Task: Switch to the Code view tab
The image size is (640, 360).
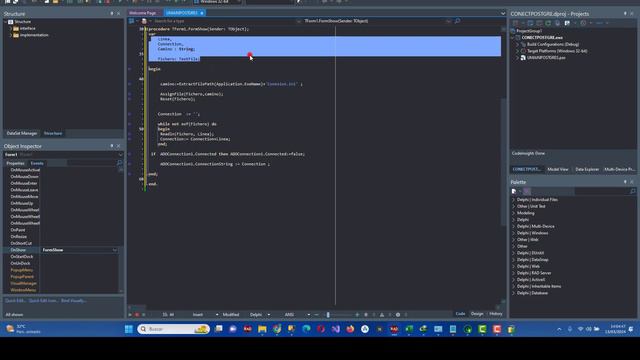Action: 460,314
